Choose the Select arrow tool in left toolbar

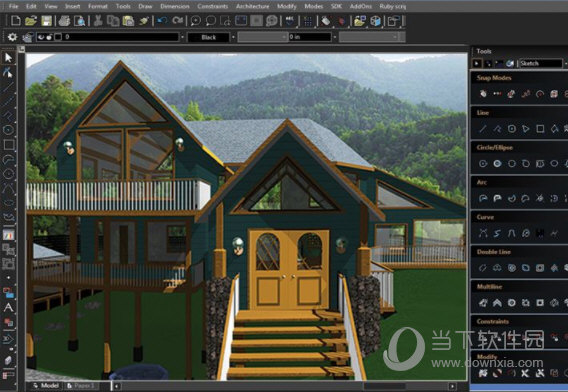(8, 58)
